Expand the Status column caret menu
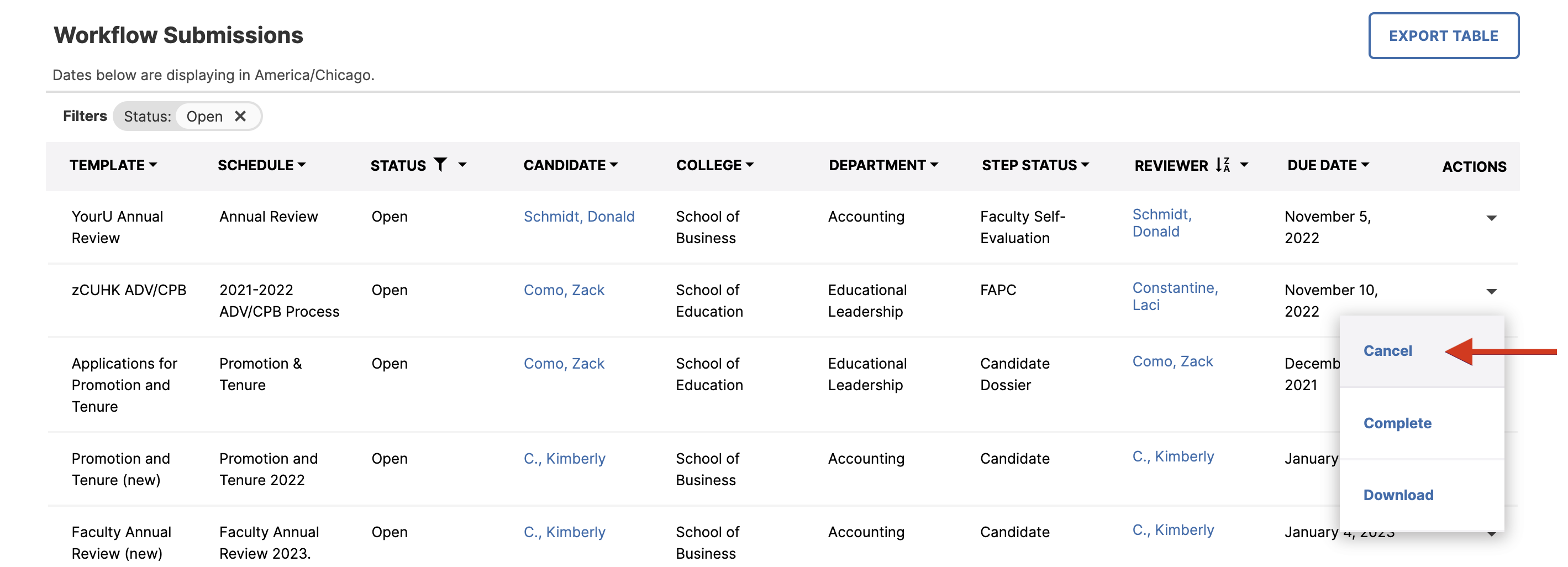The height and width of the screenshot is (567, 1568). [462, 165]
